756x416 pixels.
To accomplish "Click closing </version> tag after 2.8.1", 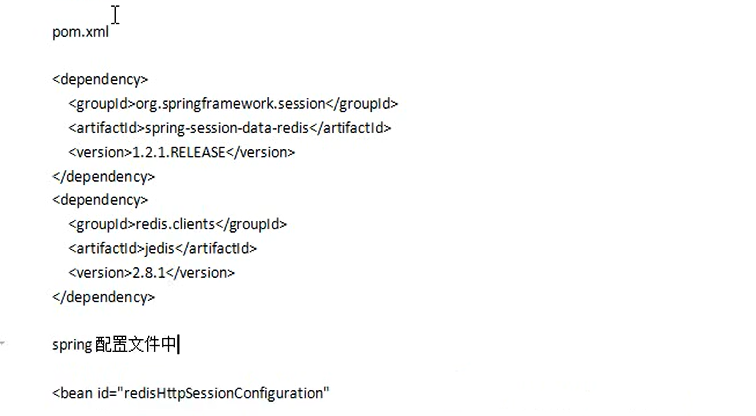I will tap(200, 273).
